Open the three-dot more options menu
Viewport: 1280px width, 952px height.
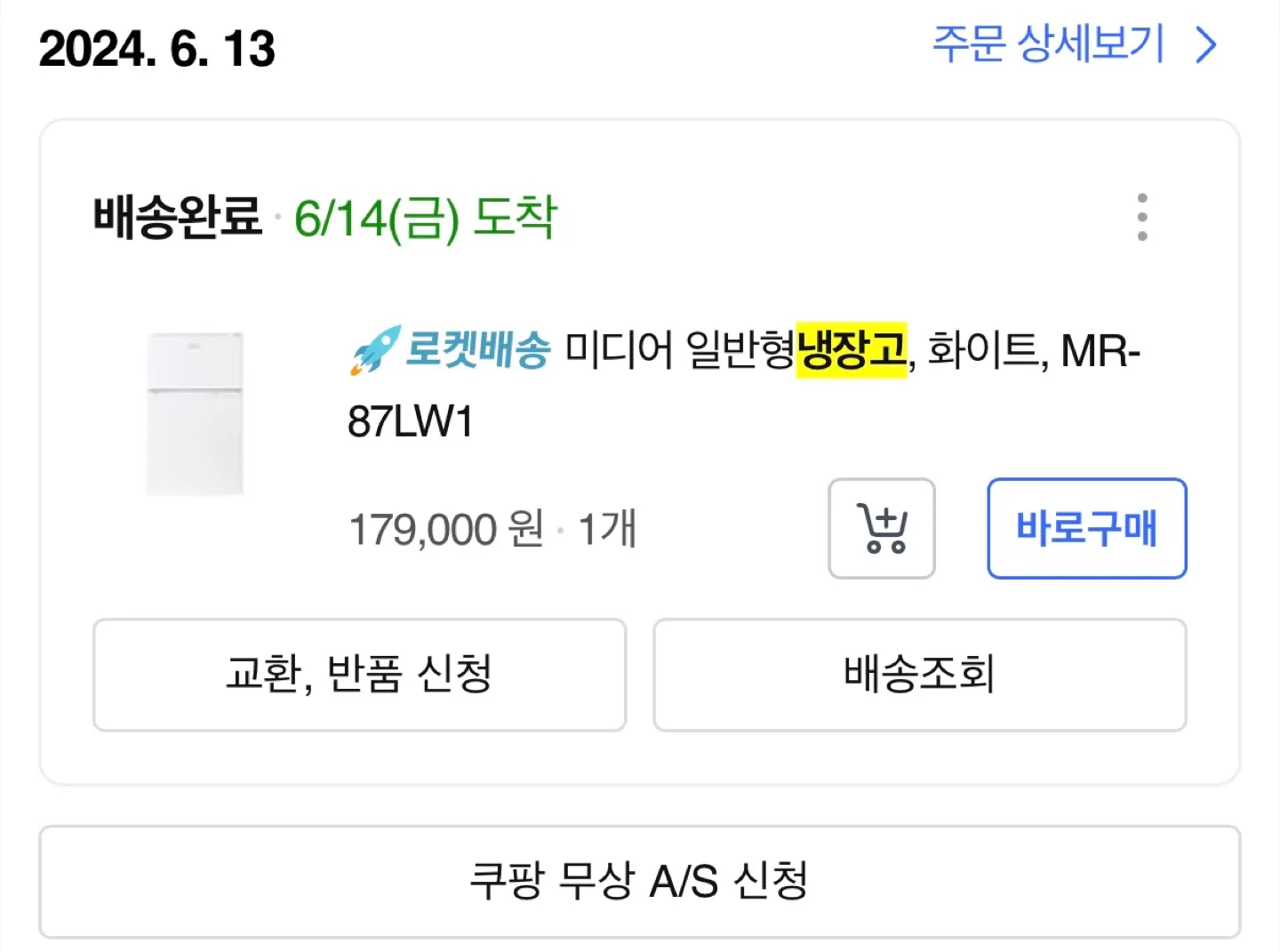1142,217
